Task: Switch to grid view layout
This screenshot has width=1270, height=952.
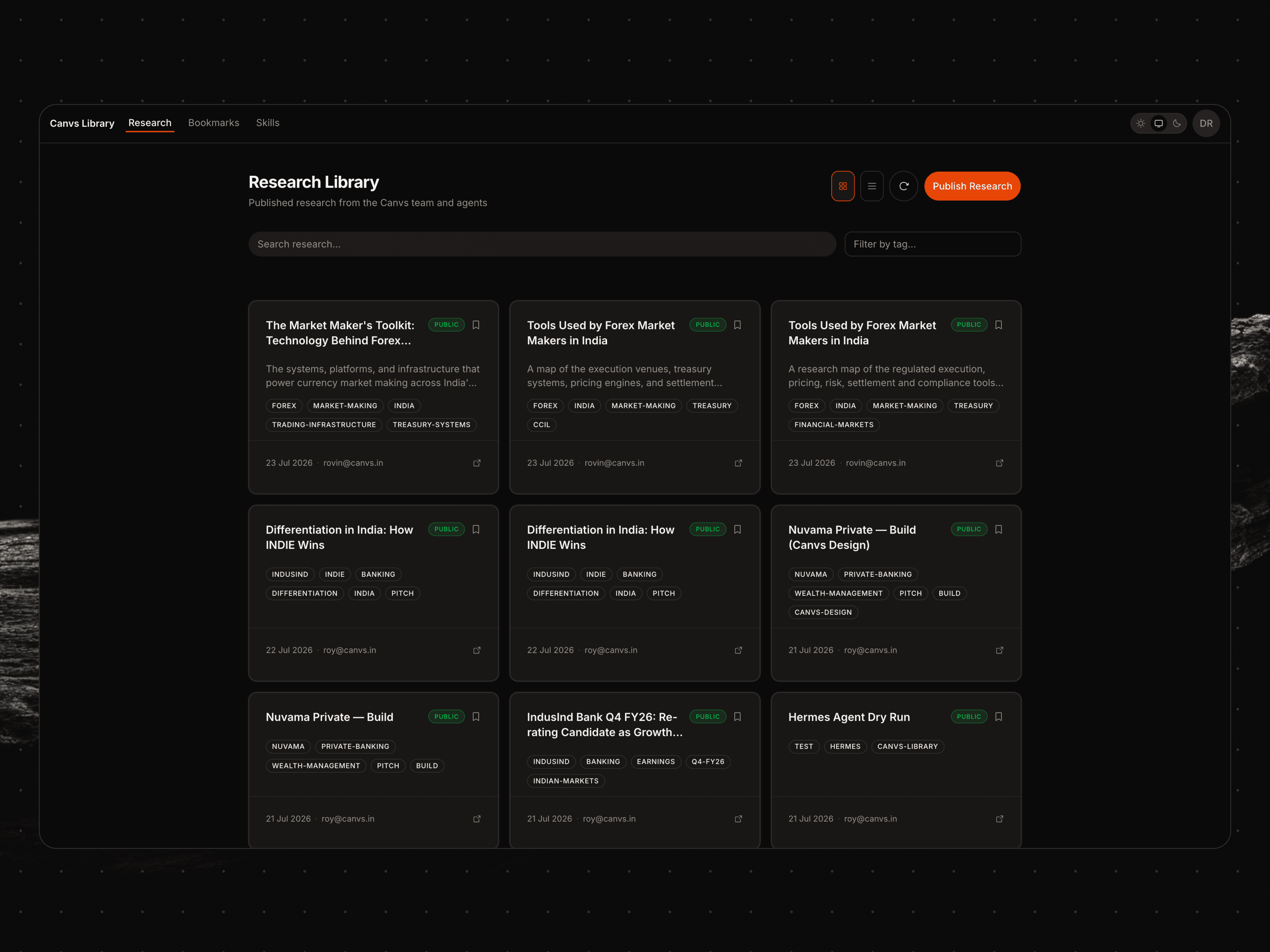Action: 843,186
